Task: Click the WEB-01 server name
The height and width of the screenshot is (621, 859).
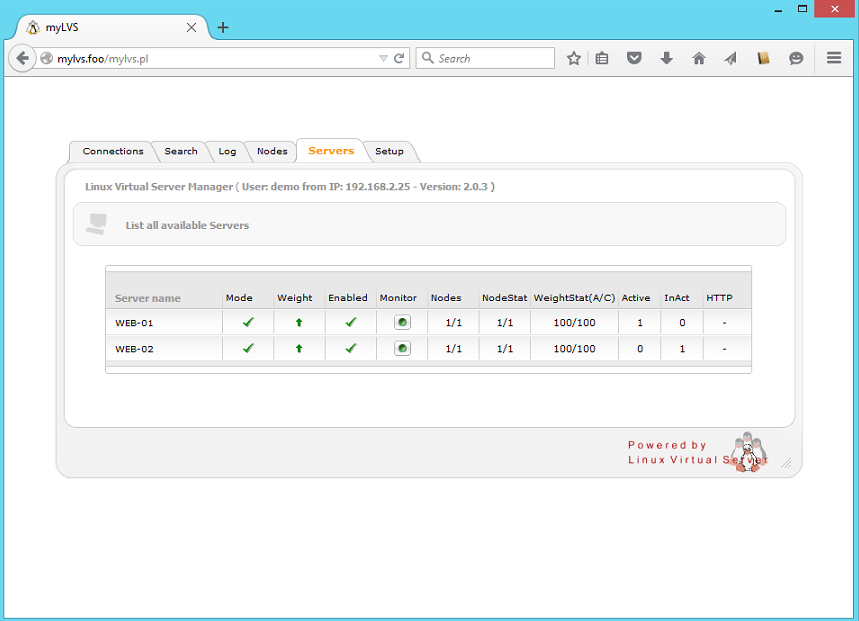Action: (134, 323)
